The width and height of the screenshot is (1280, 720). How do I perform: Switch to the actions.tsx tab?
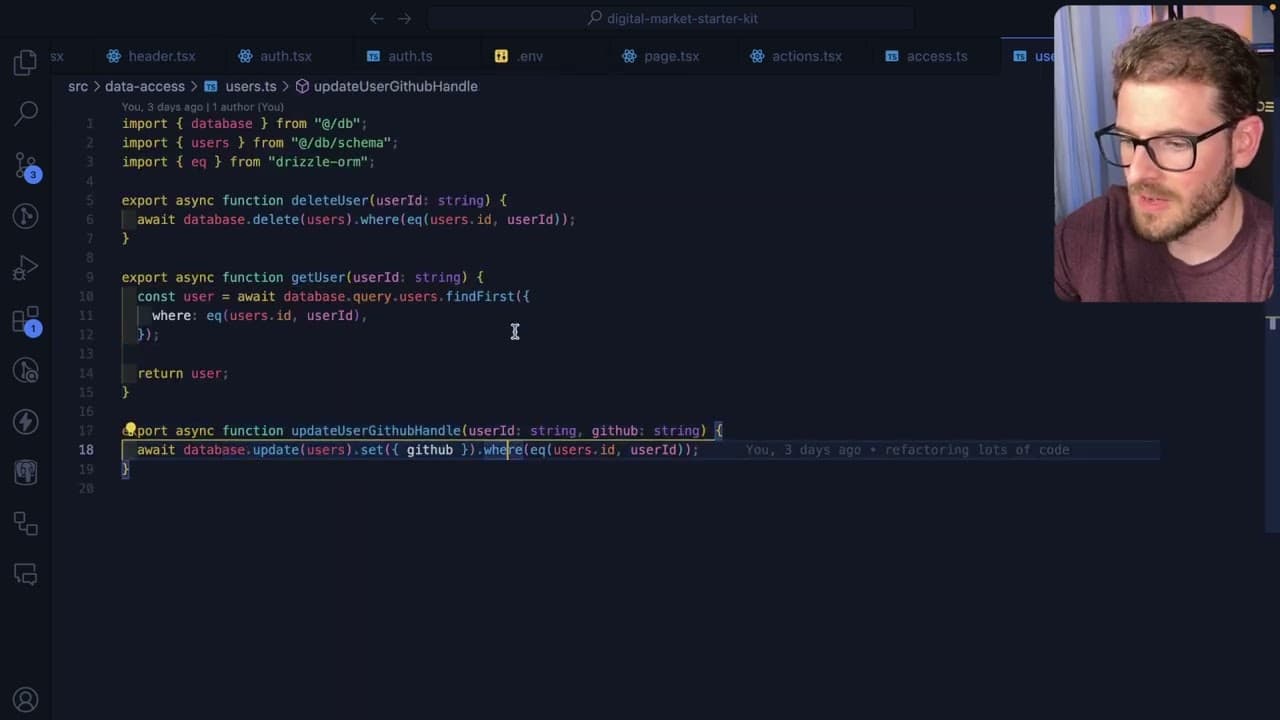(x=796, y=56)
